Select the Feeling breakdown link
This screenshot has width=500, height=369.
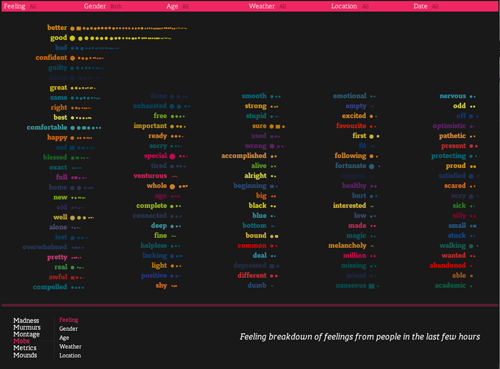(x=69, y=320)
